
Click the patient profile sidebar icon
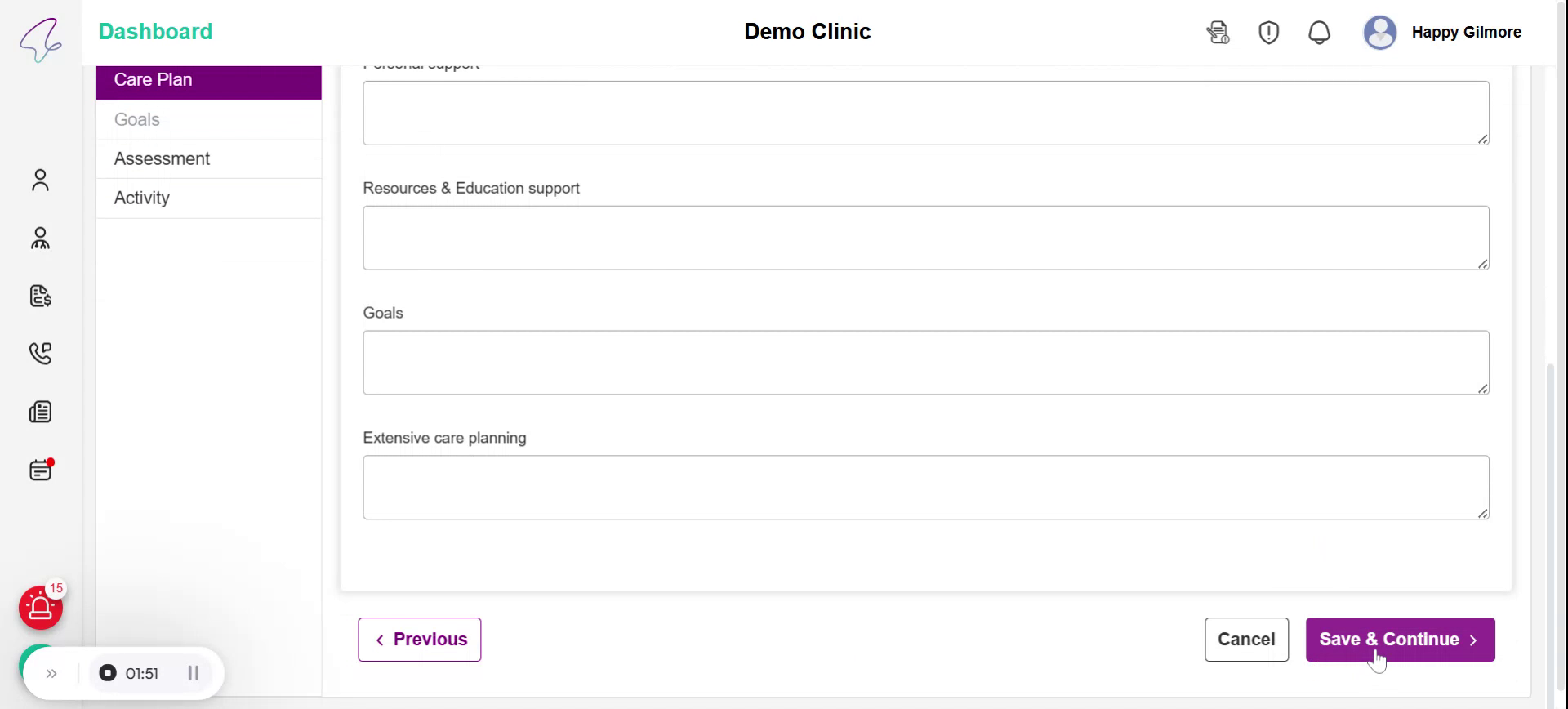[40, 180]
